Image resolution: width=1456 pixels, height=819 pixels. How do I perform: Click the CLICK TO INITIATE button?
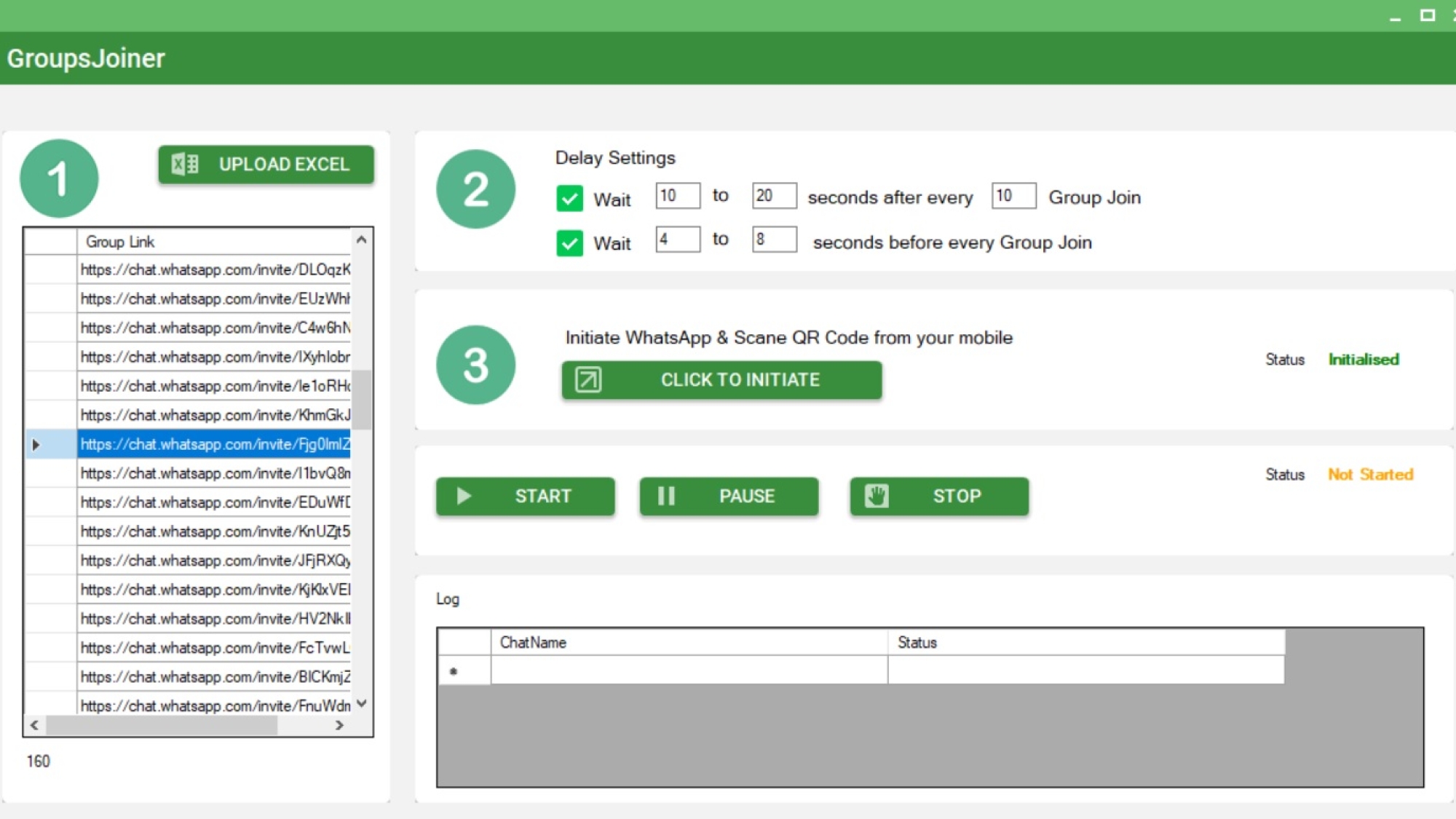721,380
